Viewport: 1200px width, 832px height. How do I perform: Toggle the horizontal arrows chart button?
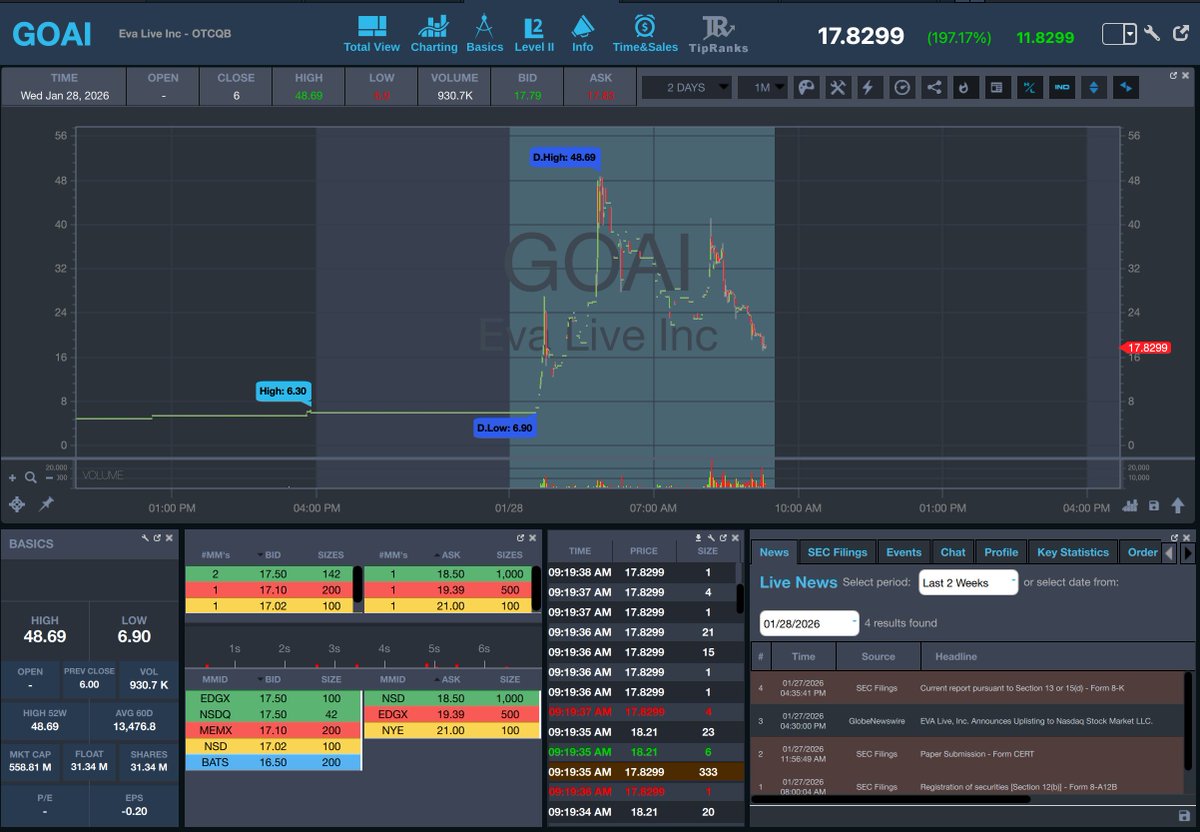[1125, 88]
